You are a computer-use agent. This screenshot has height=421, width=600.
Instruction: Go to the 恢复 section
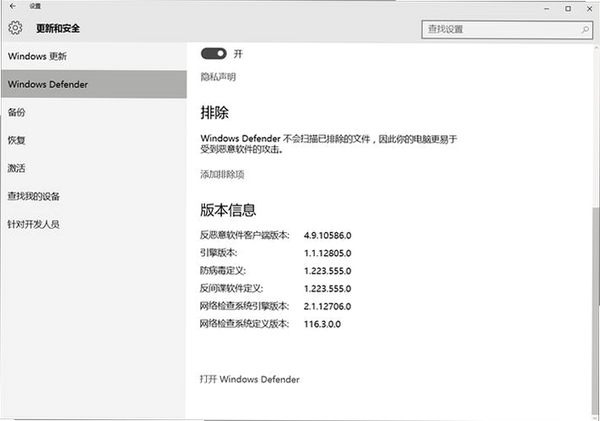pos(93,140)
